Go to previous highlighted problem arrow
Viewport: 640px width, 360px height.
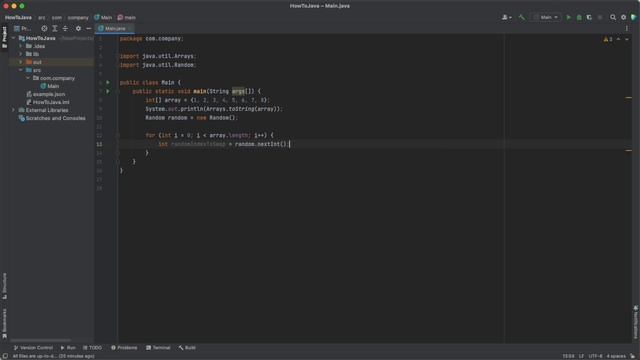618,39
